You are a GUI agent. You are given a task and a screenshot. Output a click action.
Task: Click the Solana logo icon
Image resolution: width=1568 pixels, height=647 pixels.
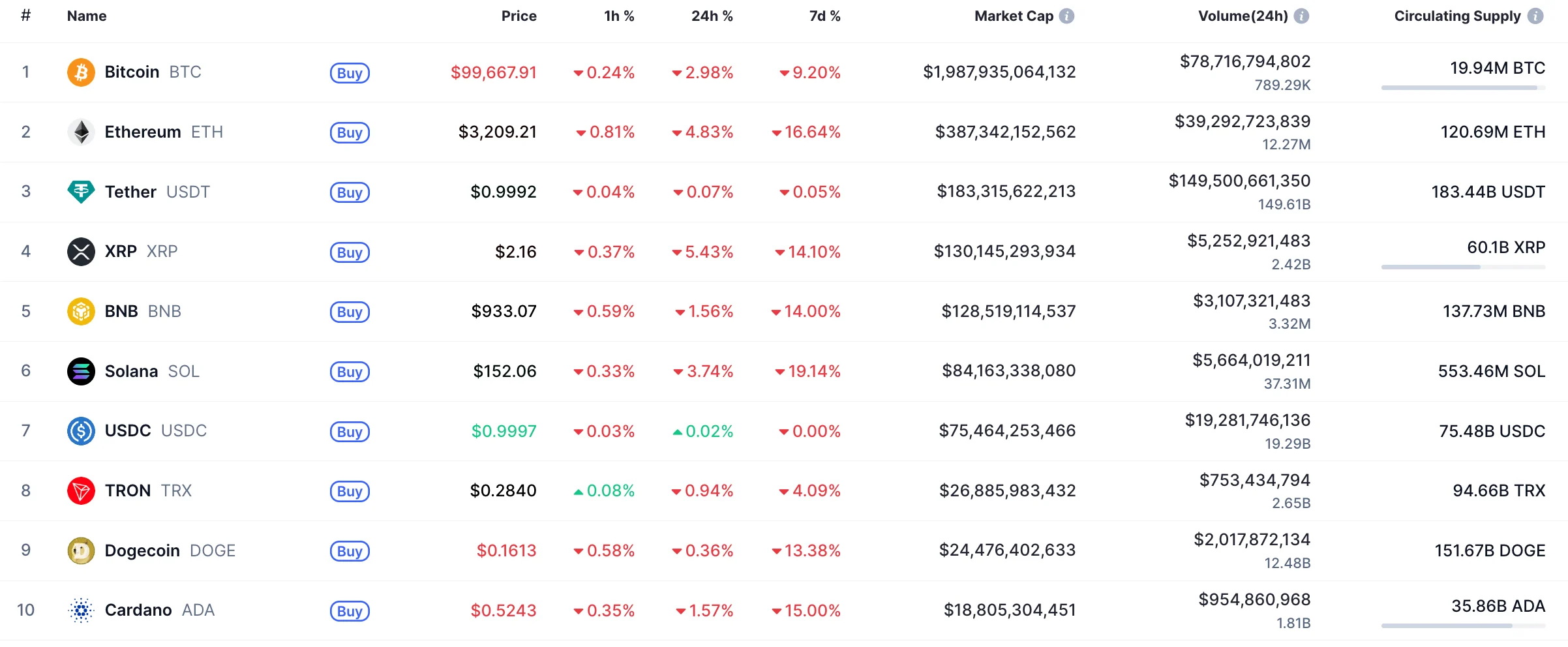point(81,371)
